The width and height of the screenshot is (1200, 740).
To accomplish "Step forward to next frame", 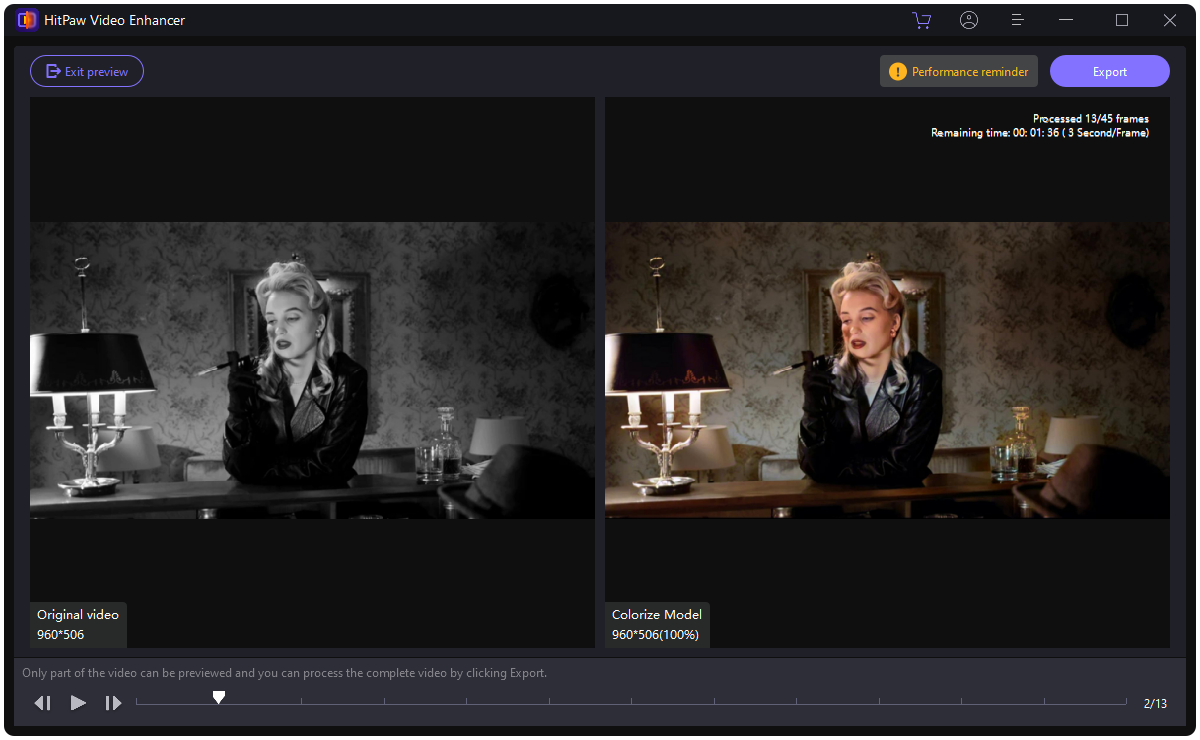I will [x=113, y=703].
